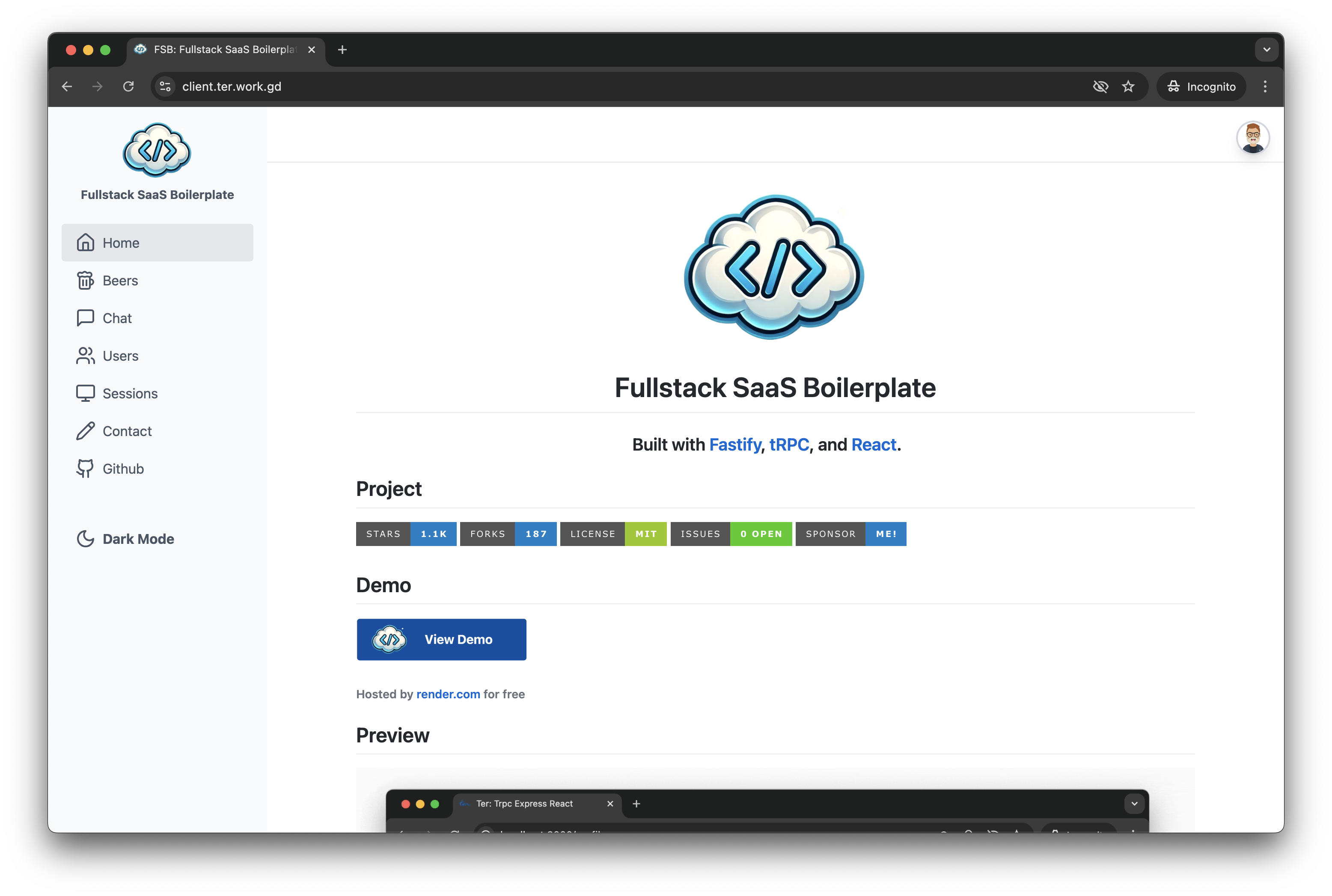Close the FSB Fullstack SaaS Boilerplate tab

point(312,50)
